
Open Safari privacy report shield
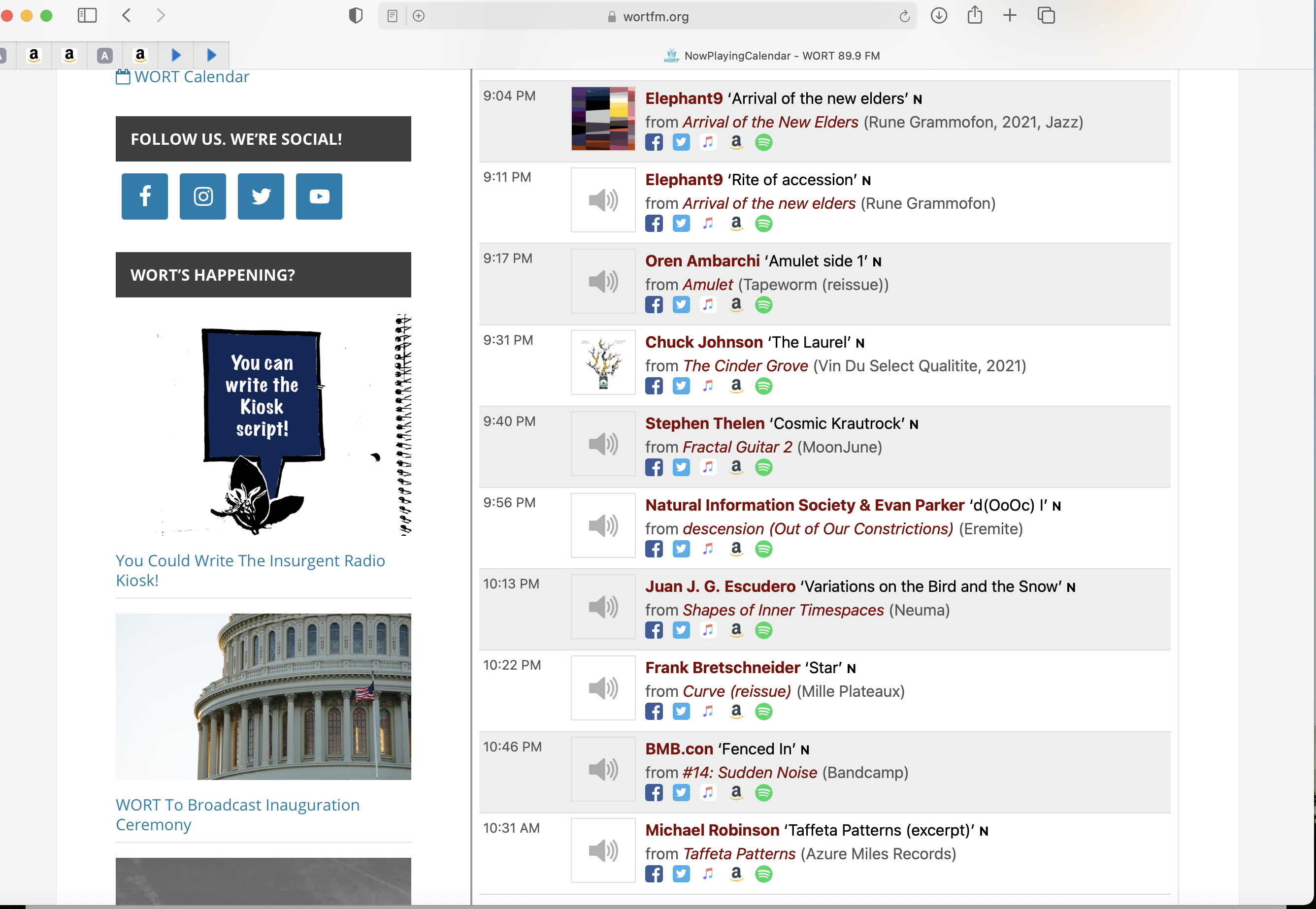click(356, 15)
